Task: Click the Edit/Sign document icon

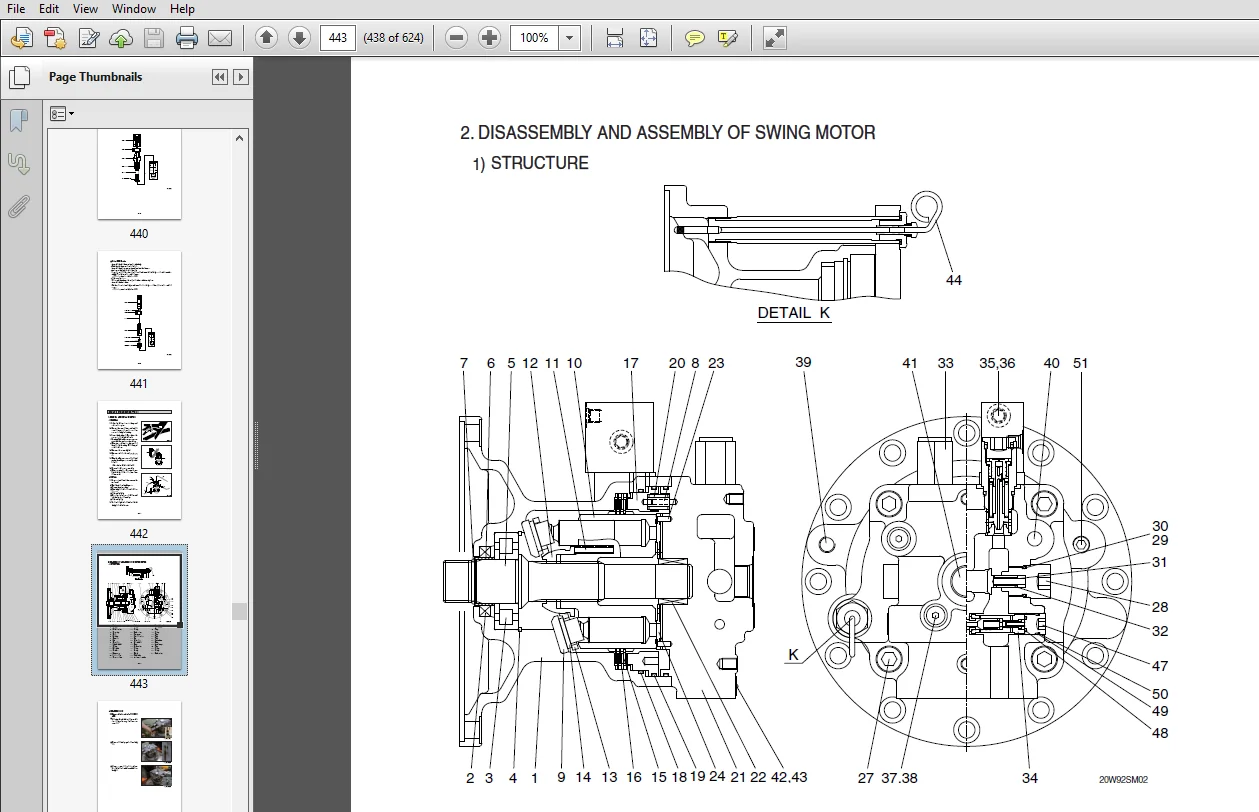Action: 89,38
